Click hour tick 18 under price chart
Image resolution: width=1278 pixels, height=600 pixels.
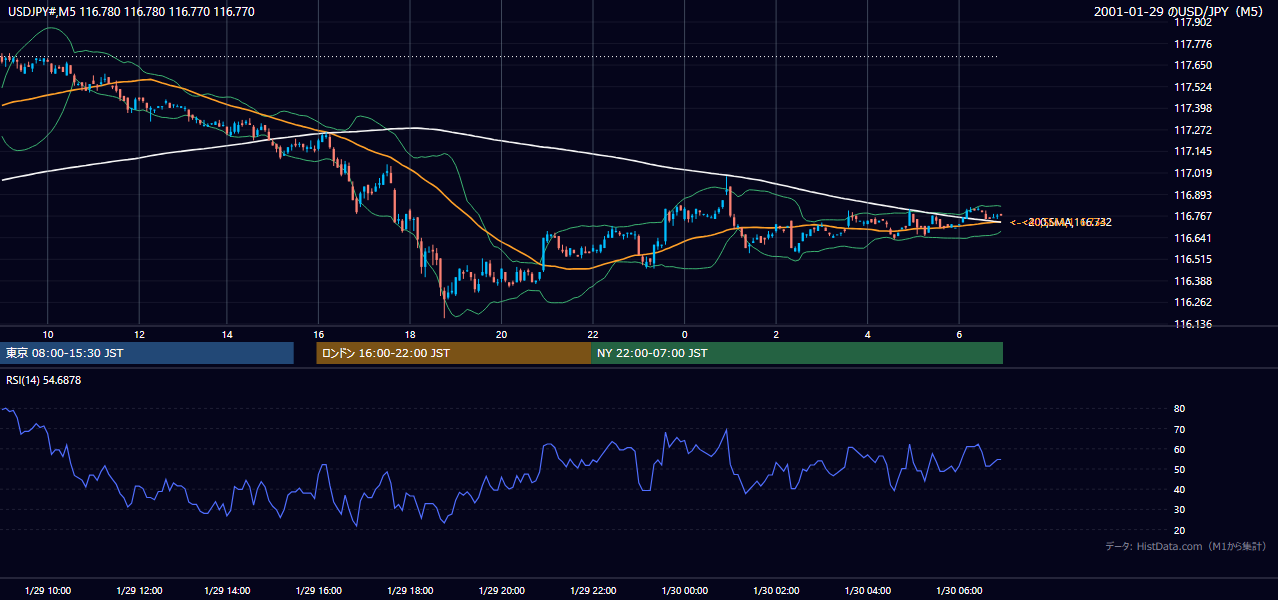click(x=410, y=334)
